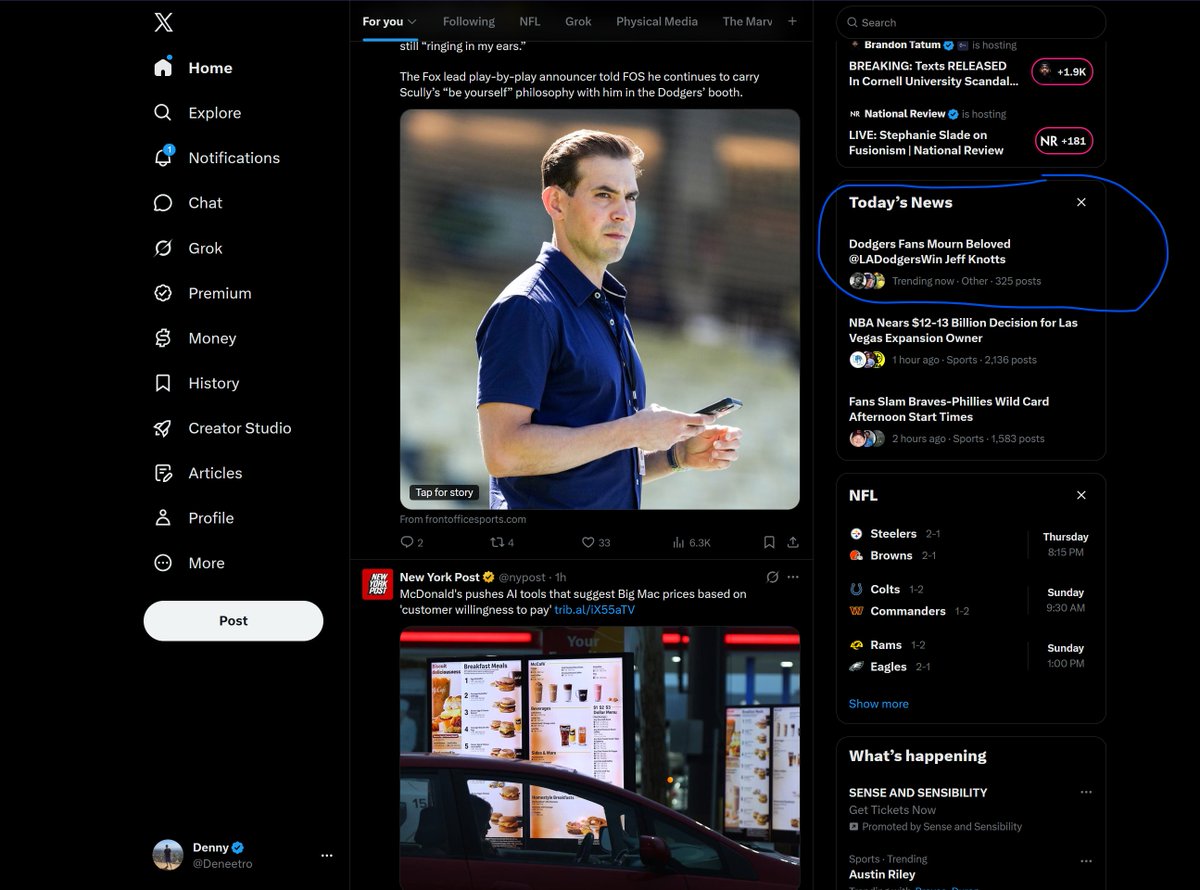
Task: Open the Articles icon in sidebar
Action: coord(163,473)
